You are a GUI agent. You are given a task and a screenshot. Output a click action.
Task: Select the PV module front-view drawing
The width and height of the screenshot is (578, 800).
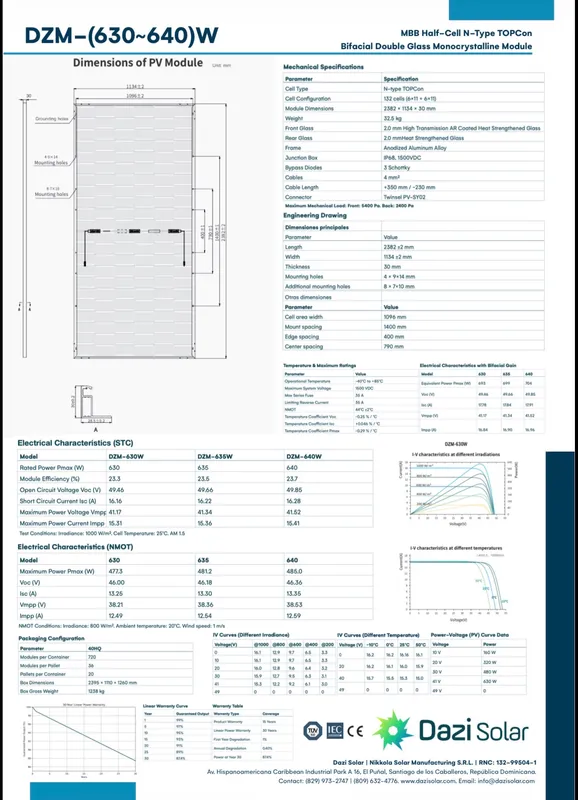pyautogui.click(x=134, y=231)
